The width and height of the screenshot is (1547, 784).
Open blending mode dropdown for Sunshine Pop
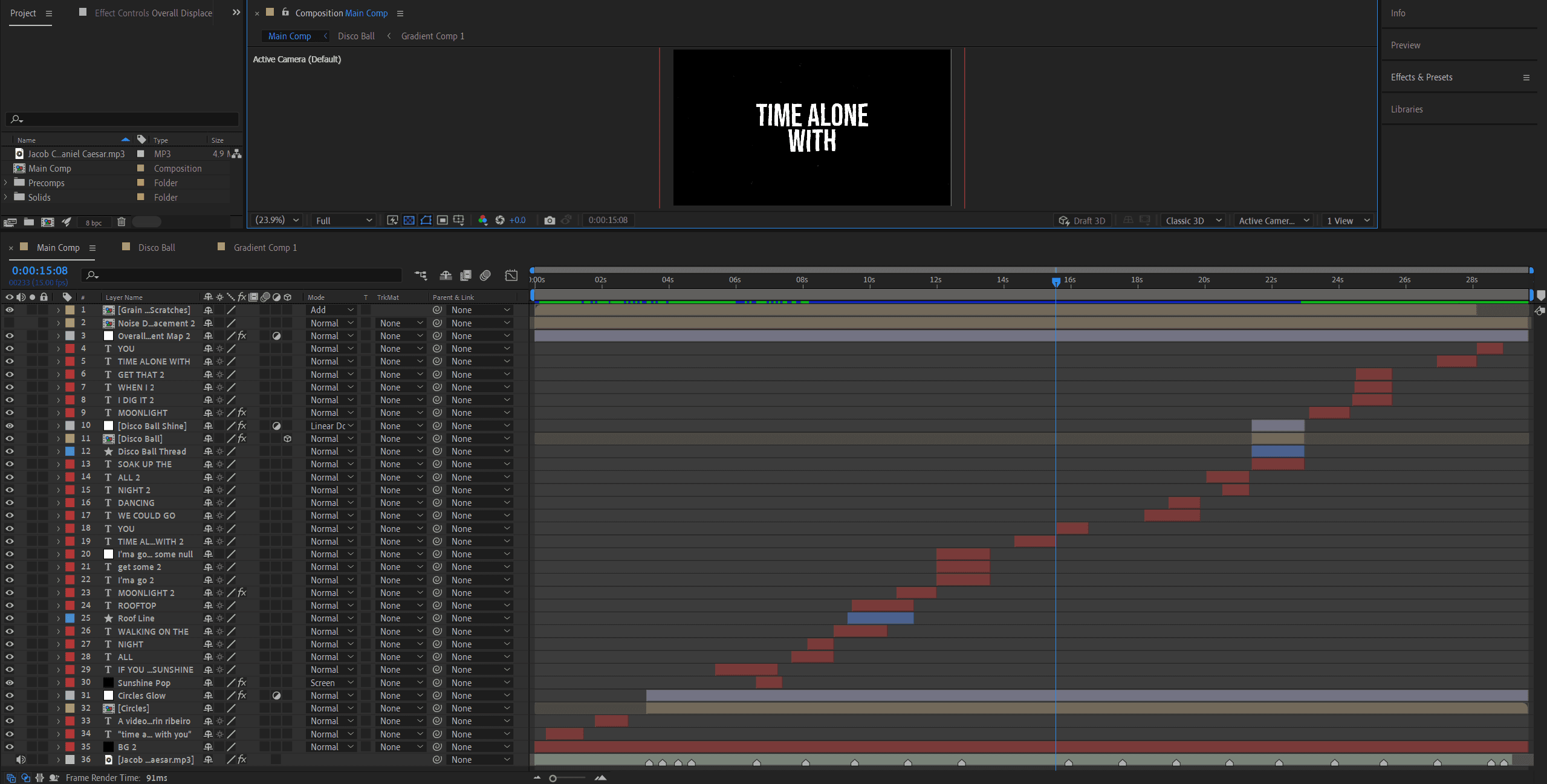(x=331, y=682)
